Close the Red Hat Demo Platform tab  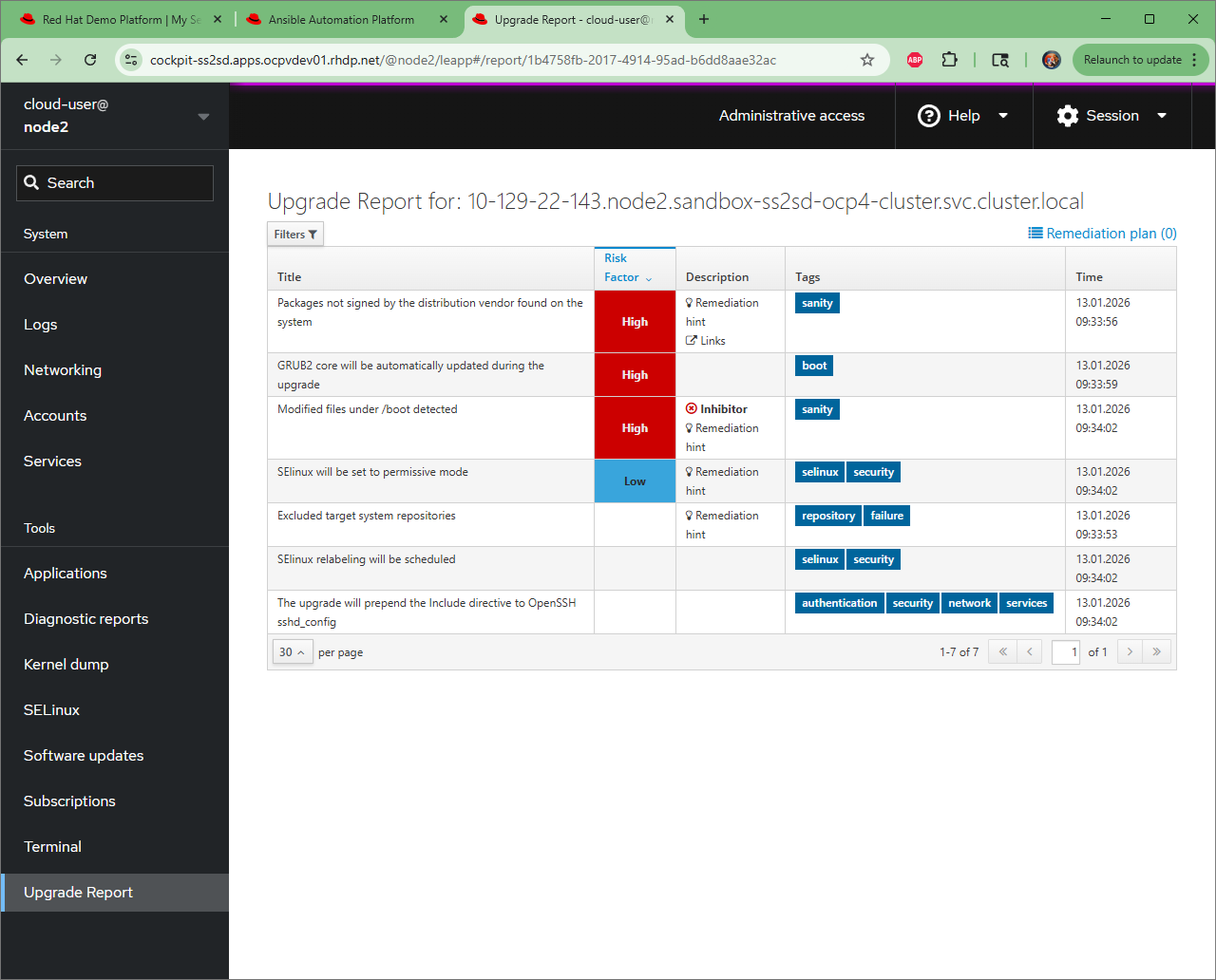tap(218, 19)
